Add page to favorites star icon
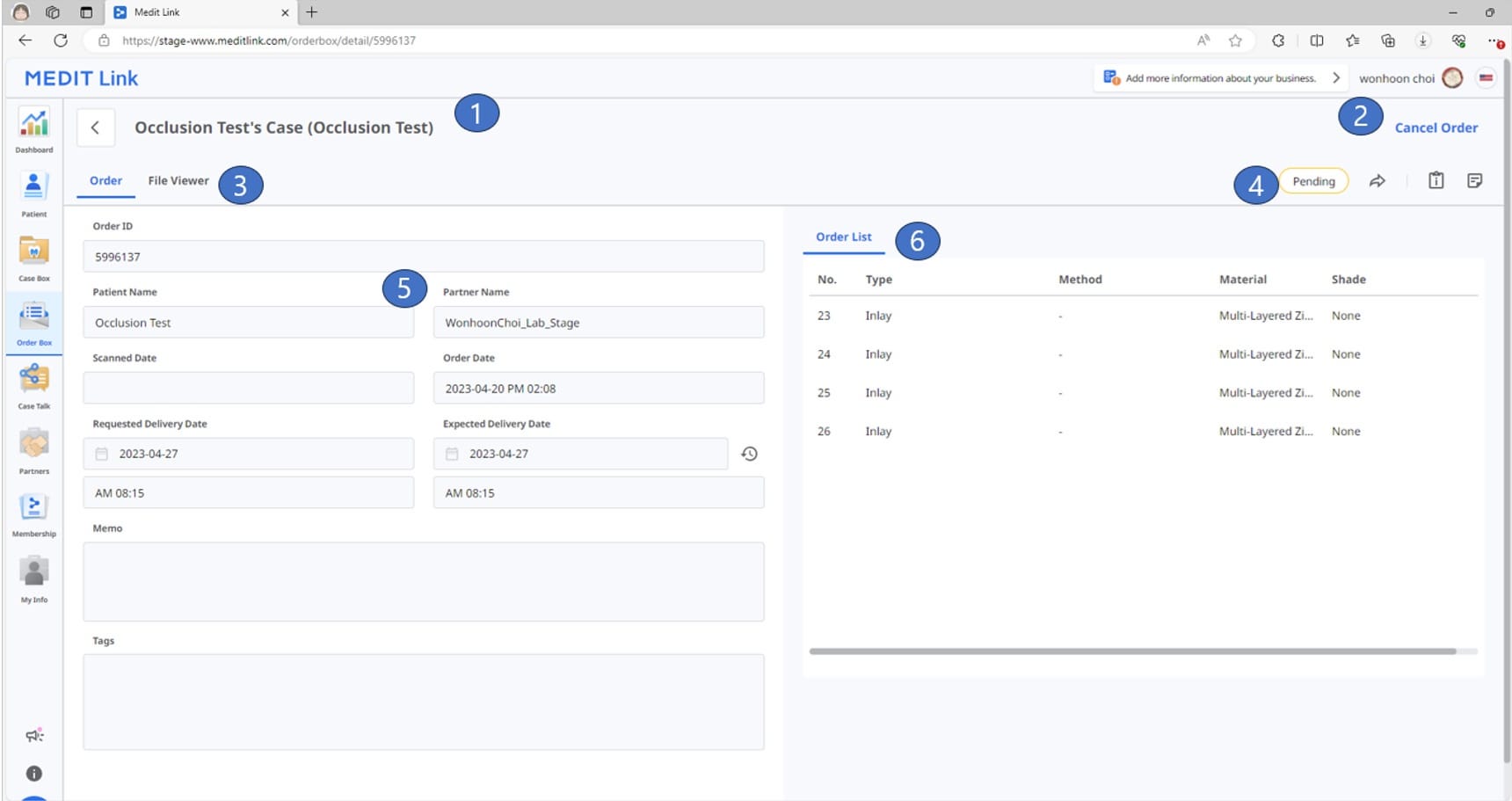This screenshot has width=1512, height=801. coord(1235,40)
